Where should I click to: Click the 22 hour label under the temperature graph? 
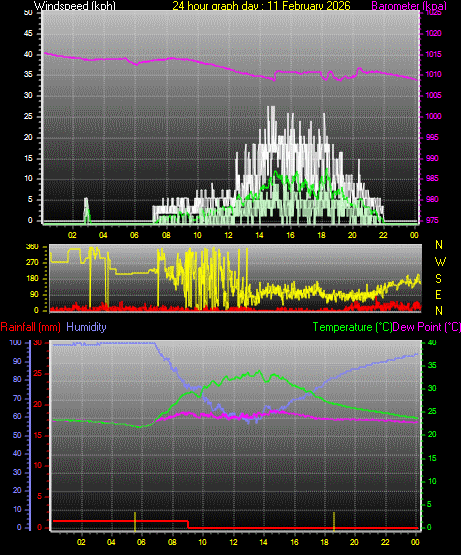coord(385,542)
